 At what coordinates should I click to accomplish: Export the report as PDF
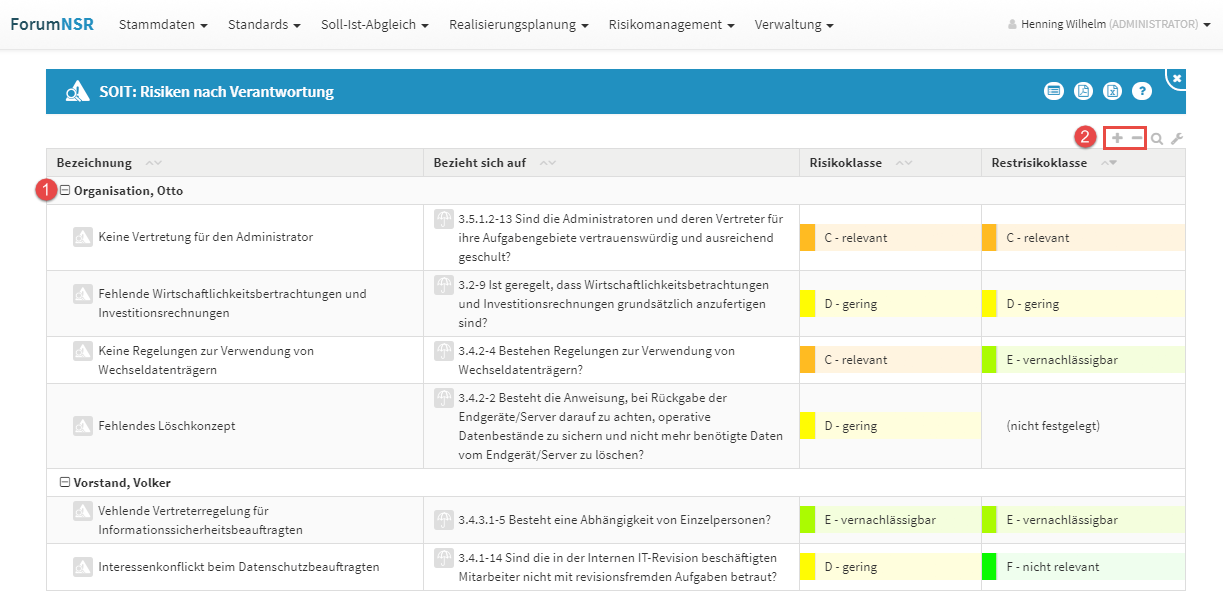(1083, 92)
